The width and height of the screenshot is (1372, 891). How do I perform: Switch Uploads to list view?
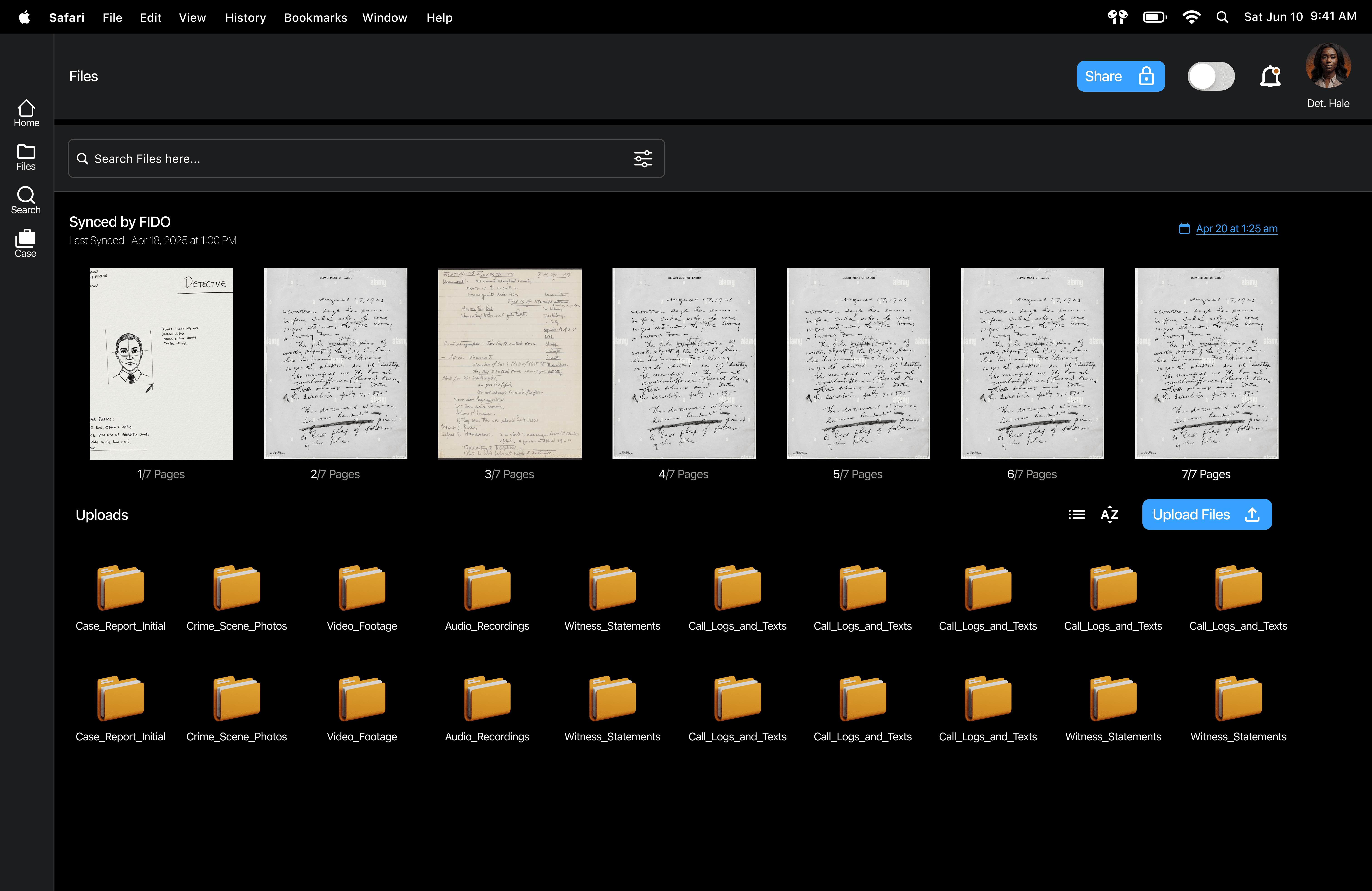(x=1077, y=515)
